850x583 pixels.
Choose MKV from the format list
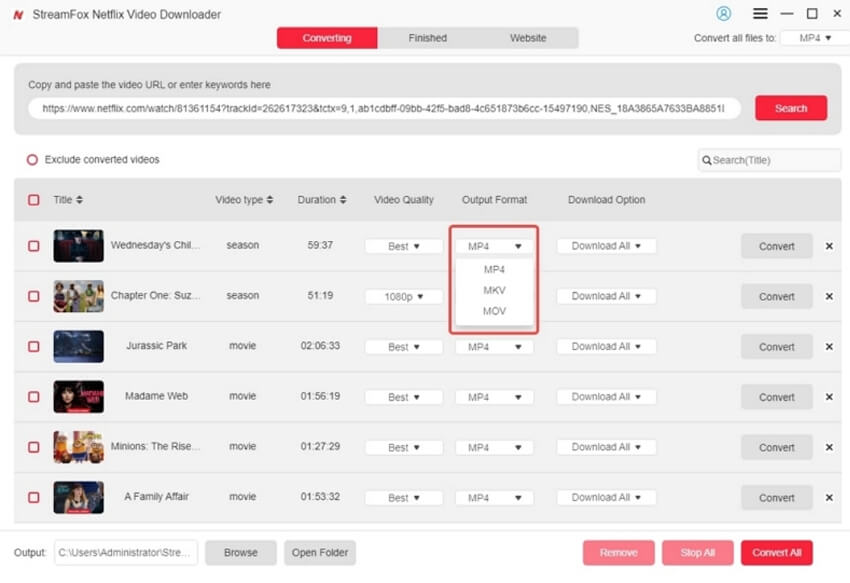pos(494,290)
